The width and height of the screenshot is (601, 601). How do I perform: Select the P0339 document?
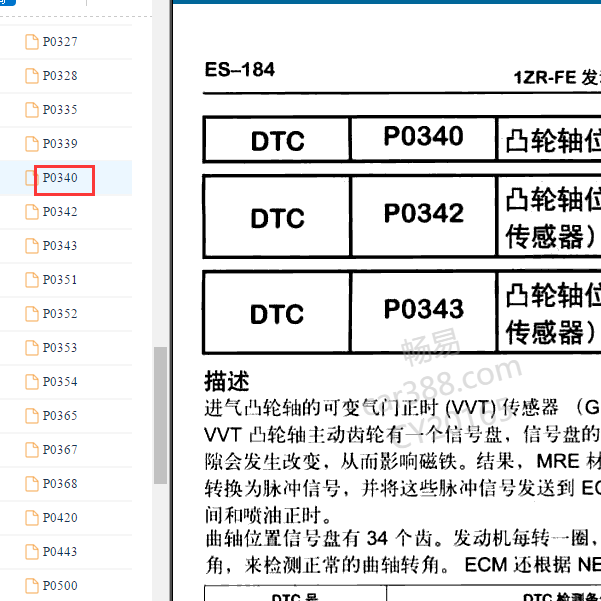tap(60, 144)
